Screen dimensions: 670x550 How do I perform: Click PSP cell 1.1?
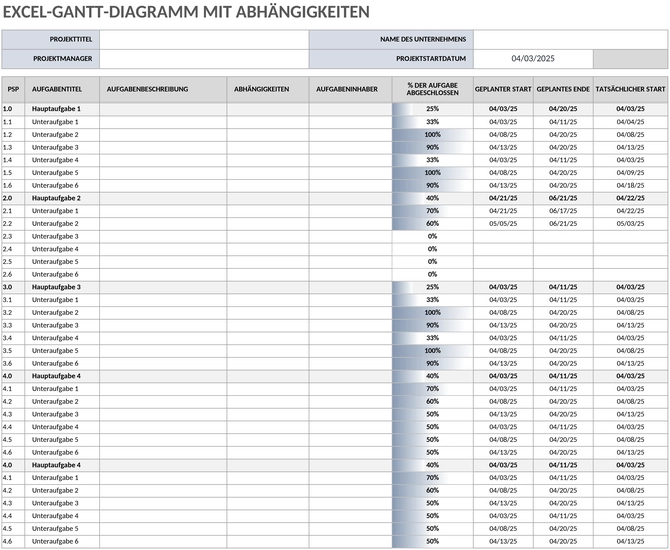(x=13, y=122)
